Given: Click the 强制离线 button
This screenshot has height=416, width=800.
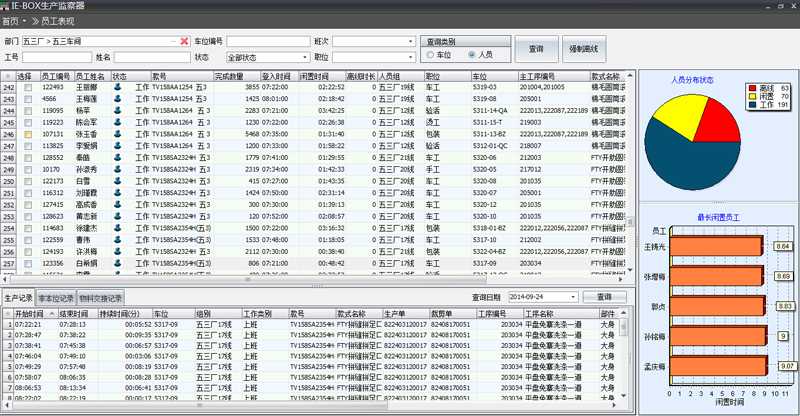Looking at the screenshot, I should pyautogui.click(x=583, y=48).
